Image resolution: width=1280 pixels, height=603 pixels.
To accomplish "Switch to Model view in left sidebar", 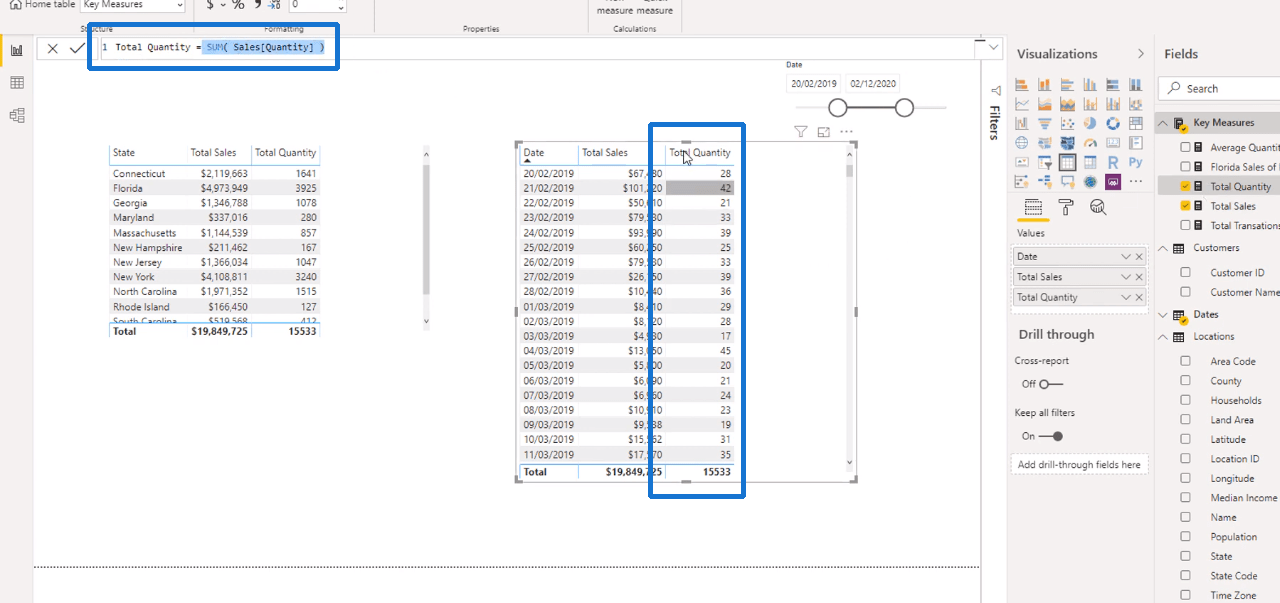I will click(17, 115).
